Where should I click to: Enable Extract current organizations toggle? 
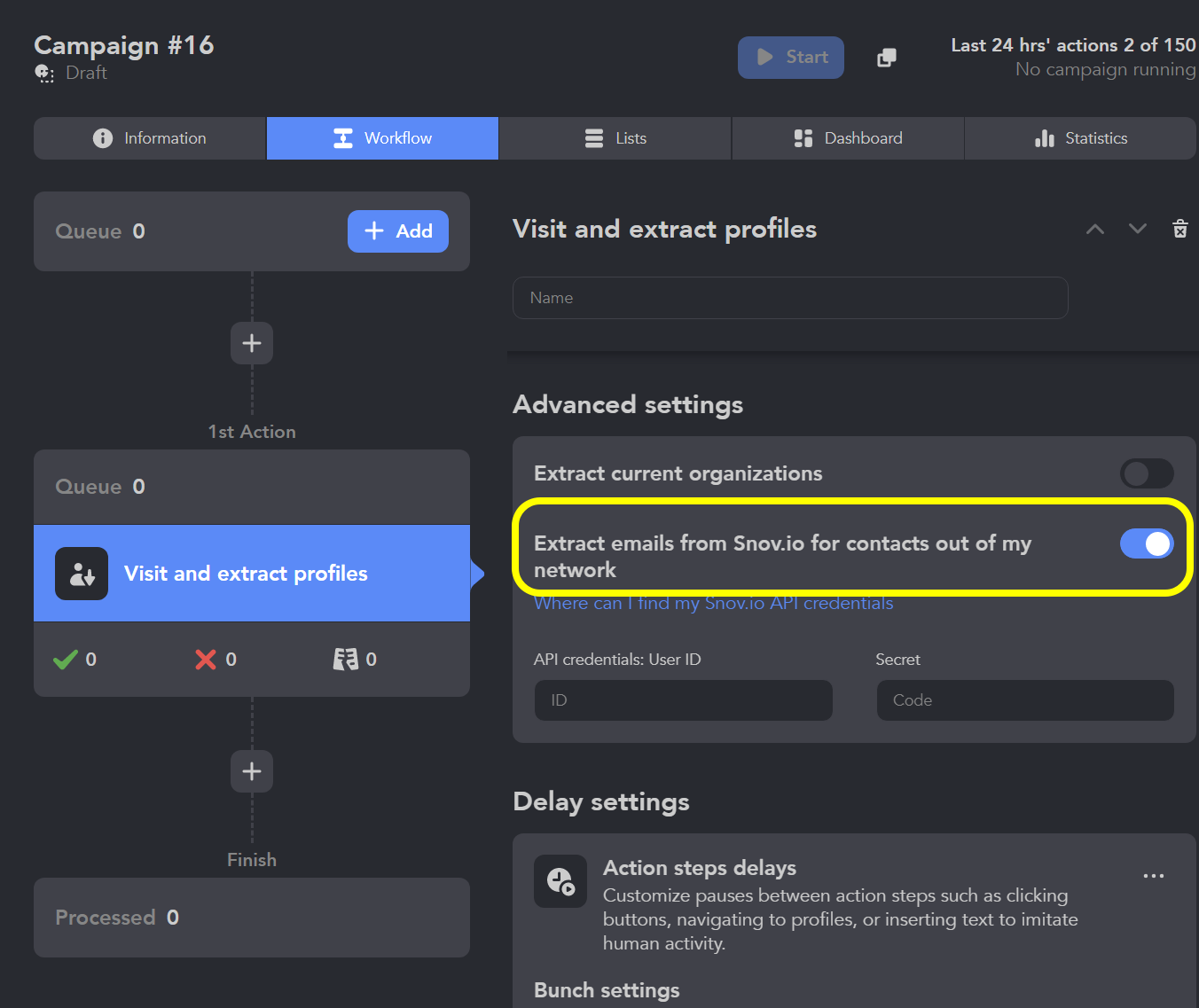pos(1147,473)
